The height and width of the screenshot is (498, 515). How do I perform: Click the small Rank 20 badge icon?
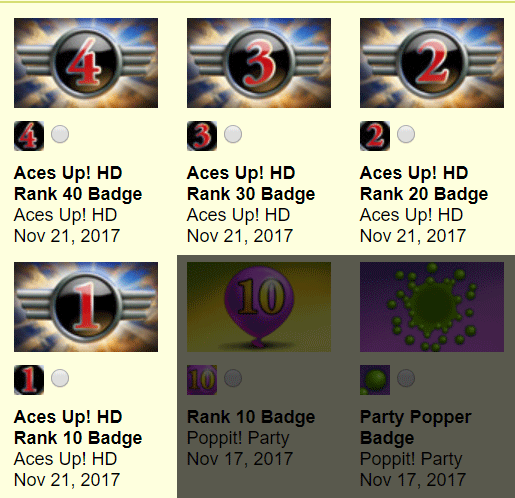pyautogui.click(x=375, y=136)
